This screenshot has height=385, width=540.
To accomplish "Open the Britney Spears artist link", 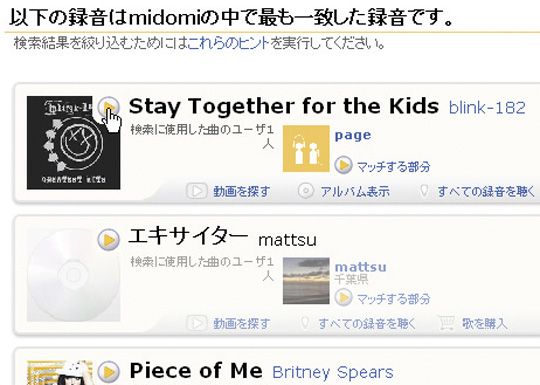I will click(x=333, y=372).
